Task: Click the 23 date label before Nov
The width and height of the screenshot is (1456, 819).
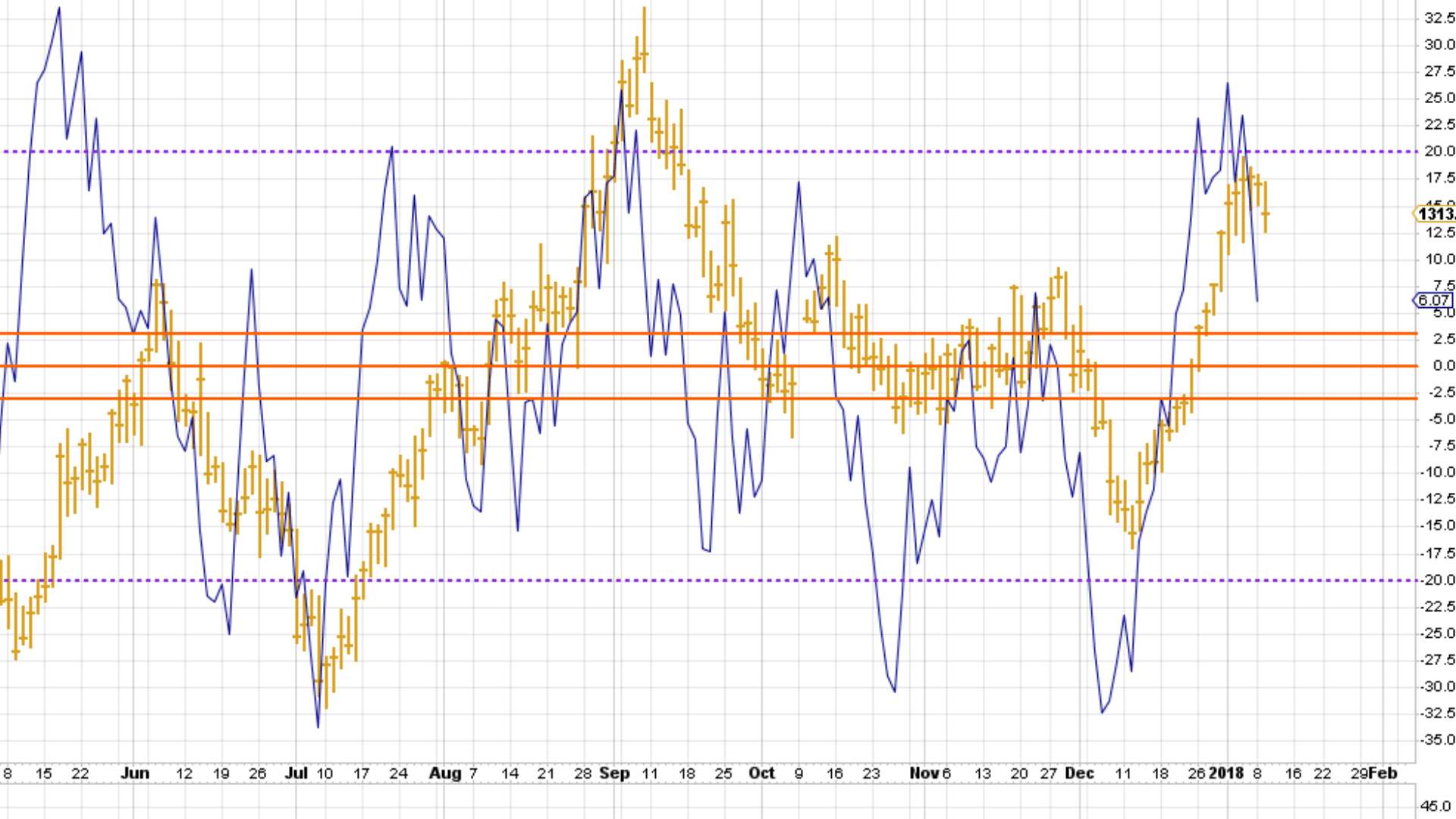Action: (x=871, y=773)
